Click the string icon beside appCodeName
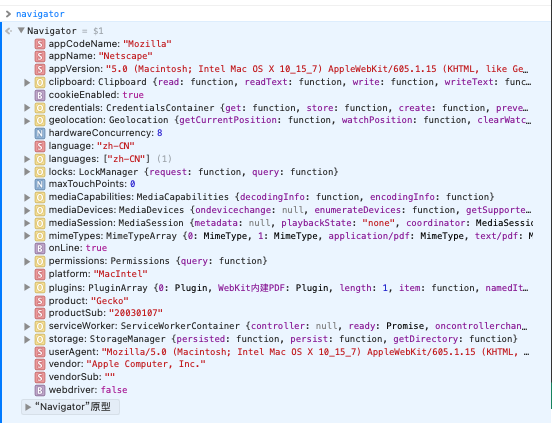This screenshot has width=552, height=423. tap(40, 44)
